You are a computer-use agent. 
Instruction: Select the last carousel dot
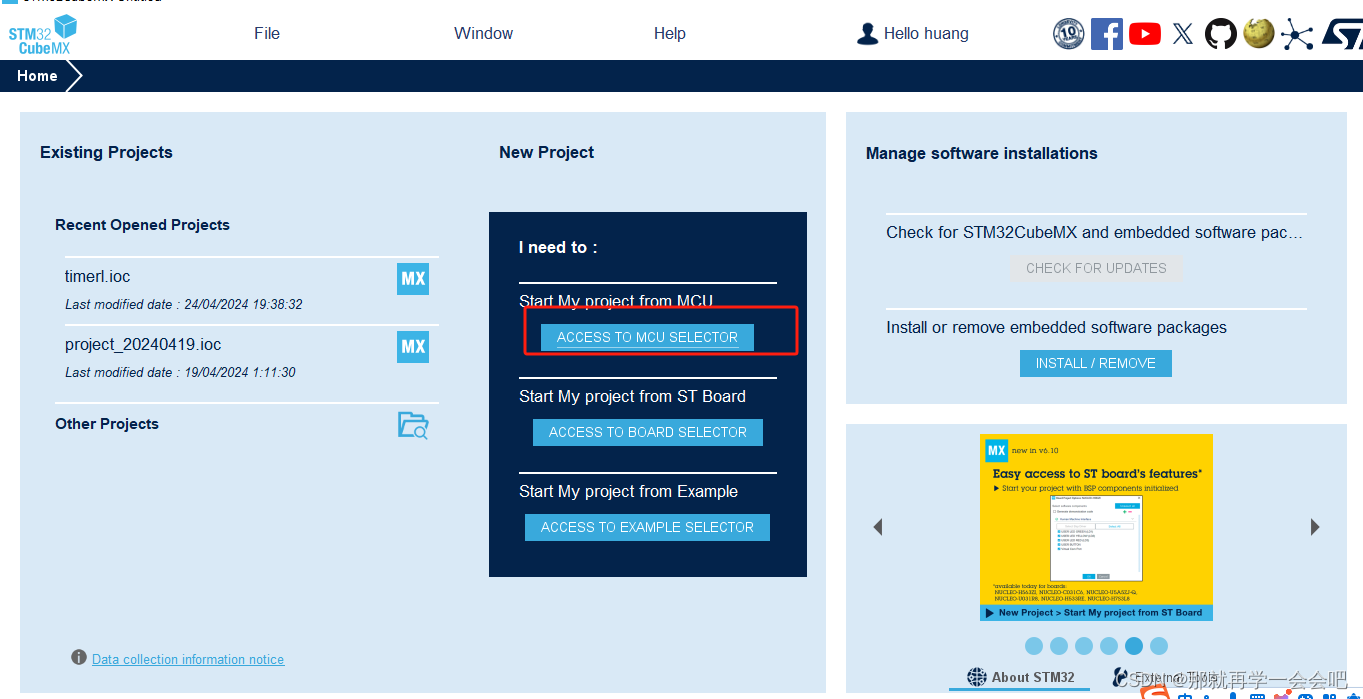click(1159, 646)
